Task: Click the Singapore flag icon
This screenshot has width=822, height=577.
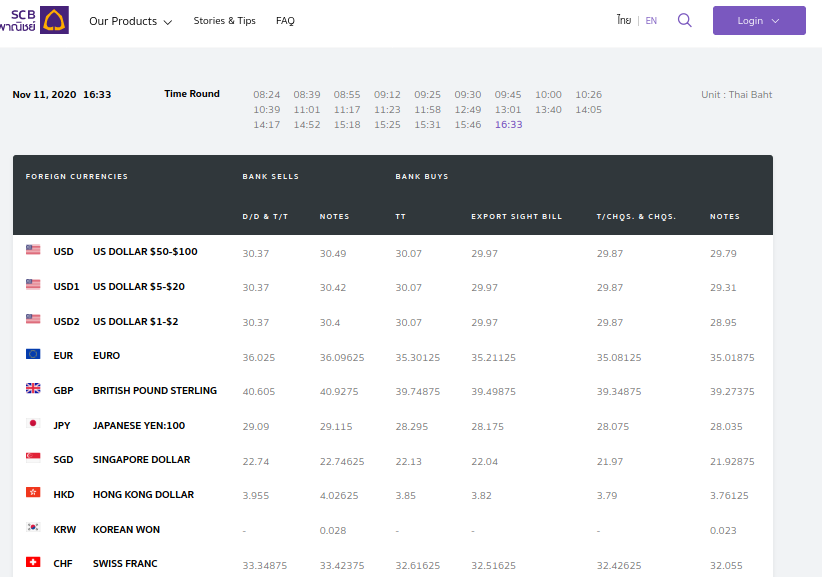Action: click(33, 459)
